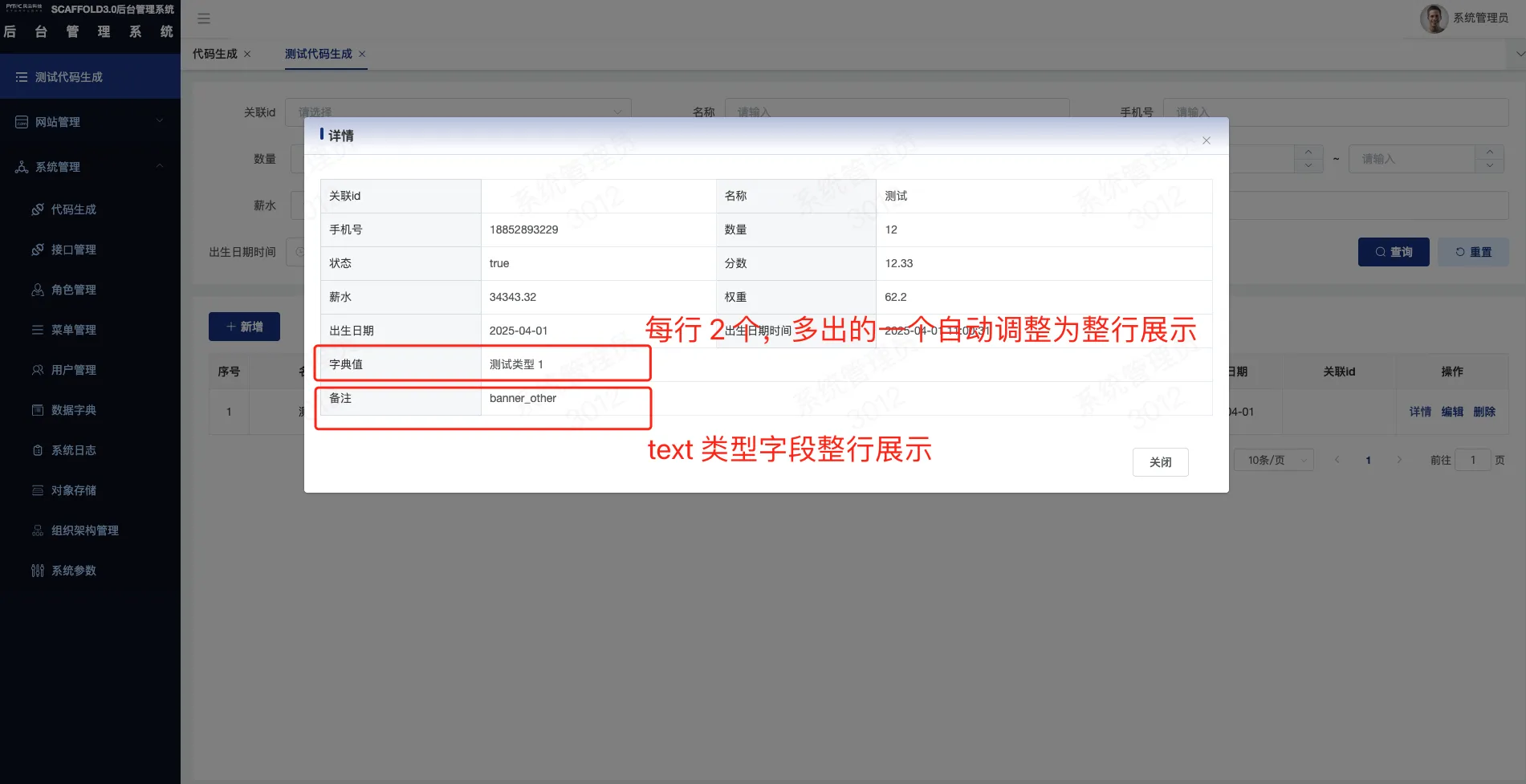The image size is (1526, 784).
Task: Open 接口管理 in the sidebar
Action: coord(90,250)
